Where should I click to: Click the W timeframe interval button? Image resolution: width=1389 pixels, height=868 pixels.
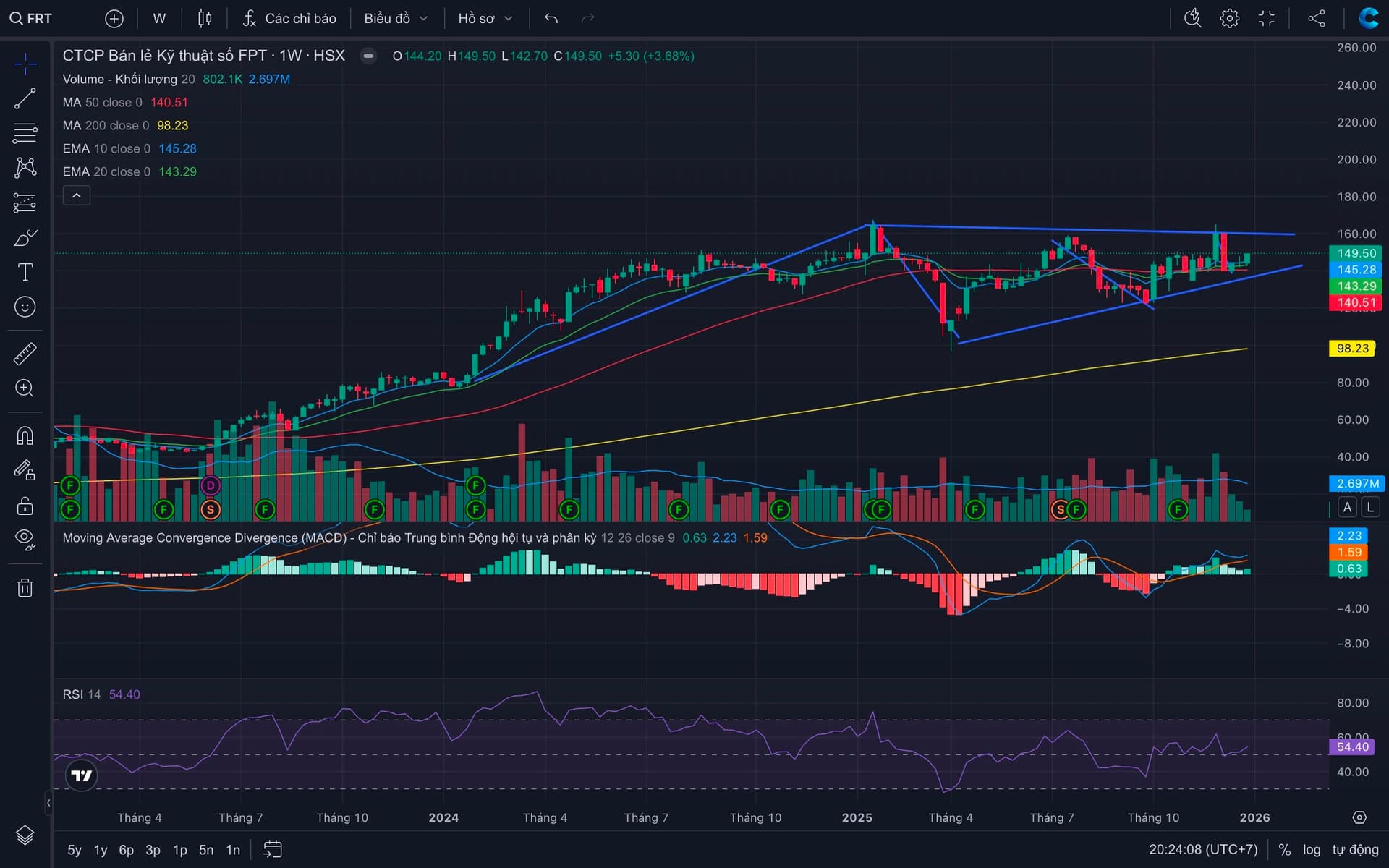159,19
